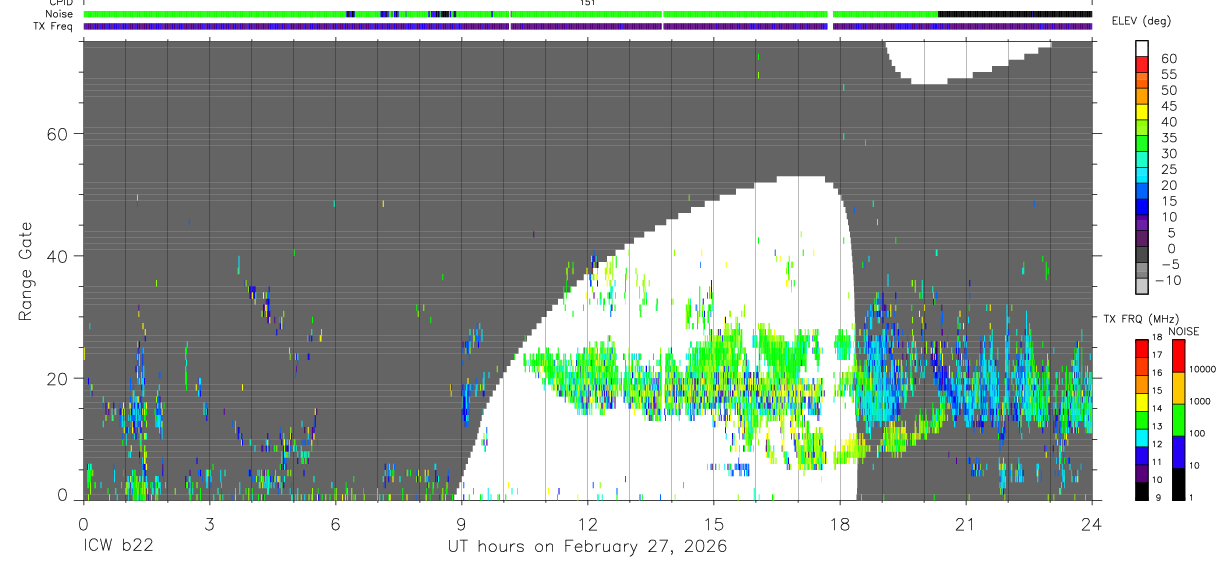The height and width of the screenshot is (567, 1228).
Task: Click the 12 tick on UT hours axis
Action: [587, 522]
